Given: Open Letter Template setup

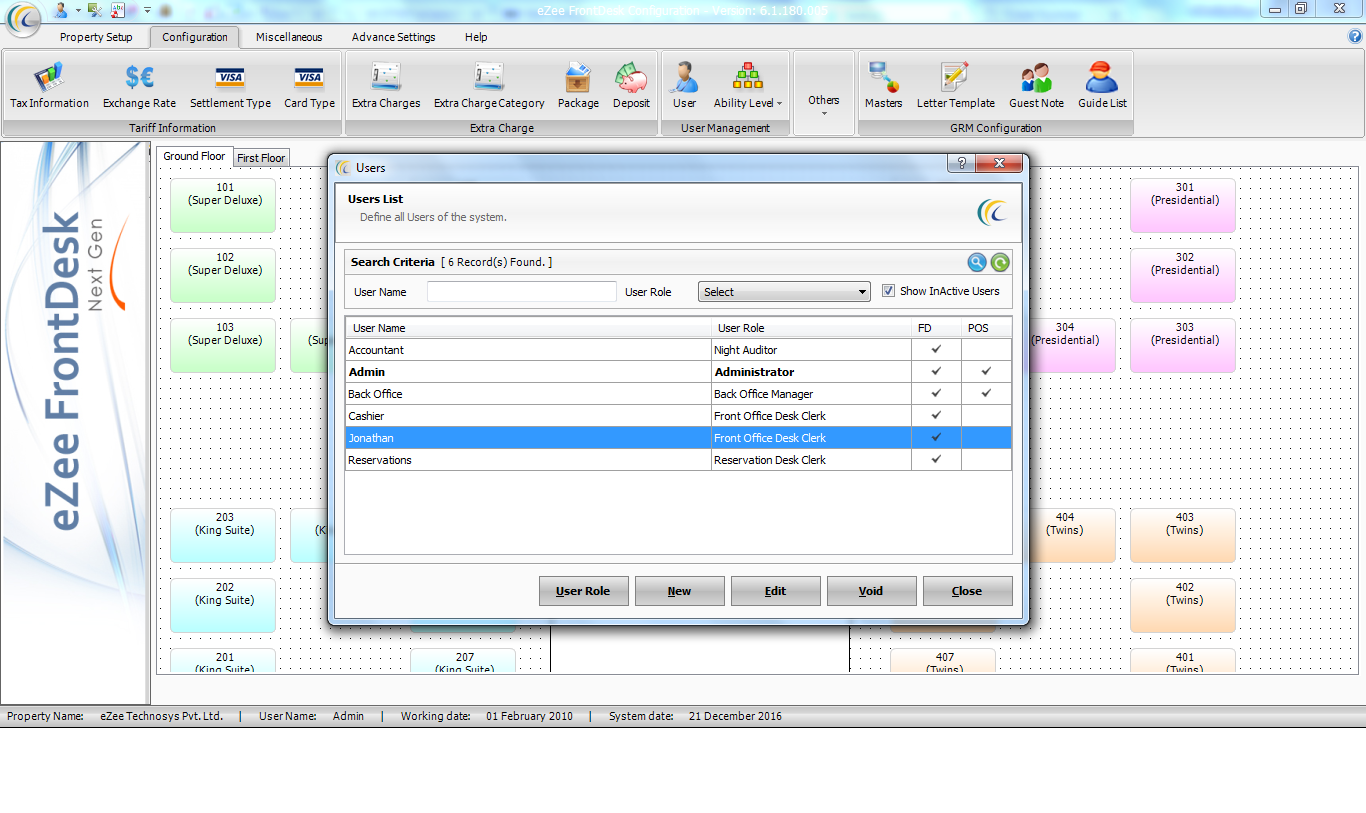Looking at the screenshot, I should point(956,86).
